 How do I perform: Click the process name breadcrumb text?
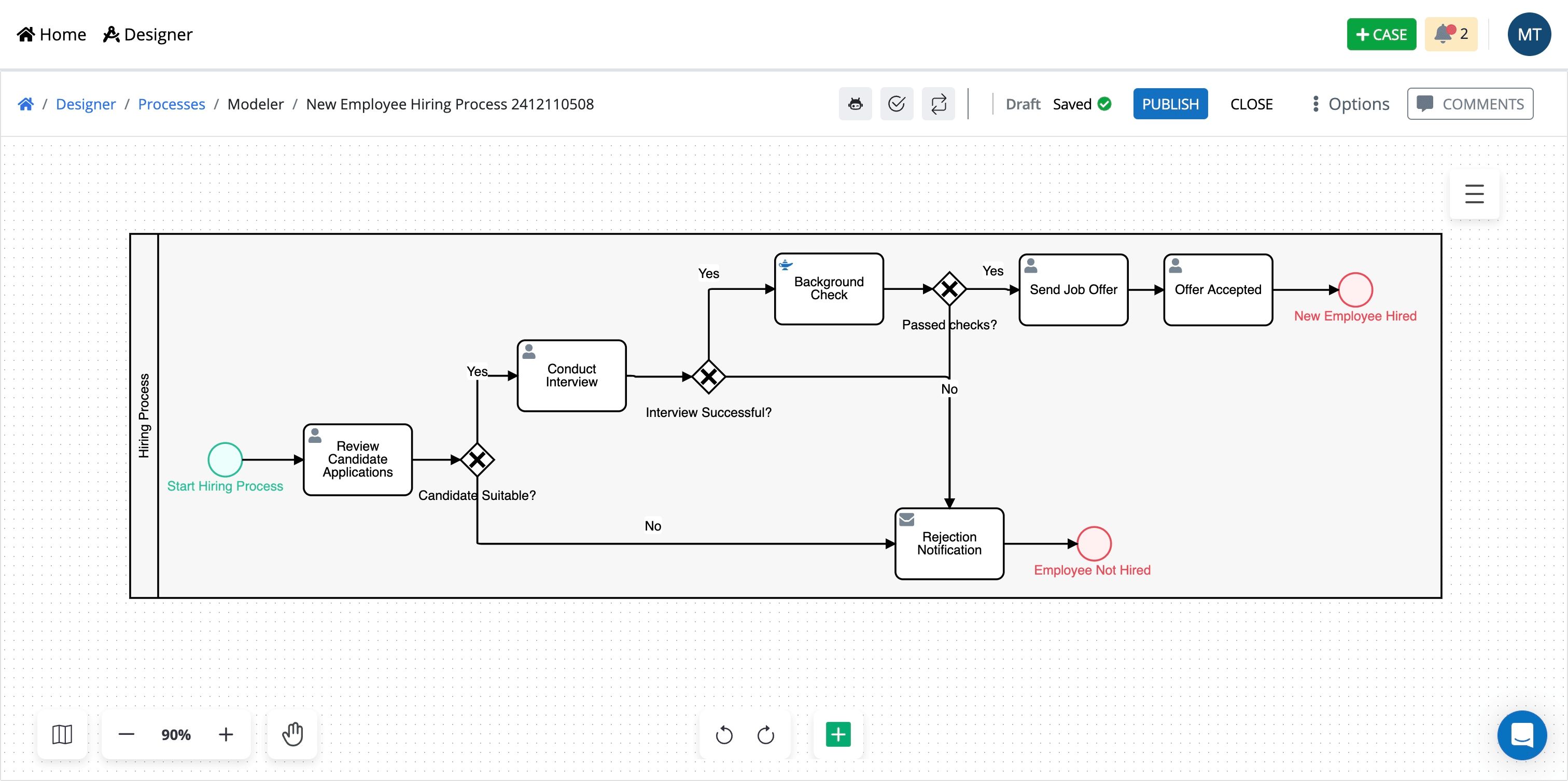click(449, 104)
